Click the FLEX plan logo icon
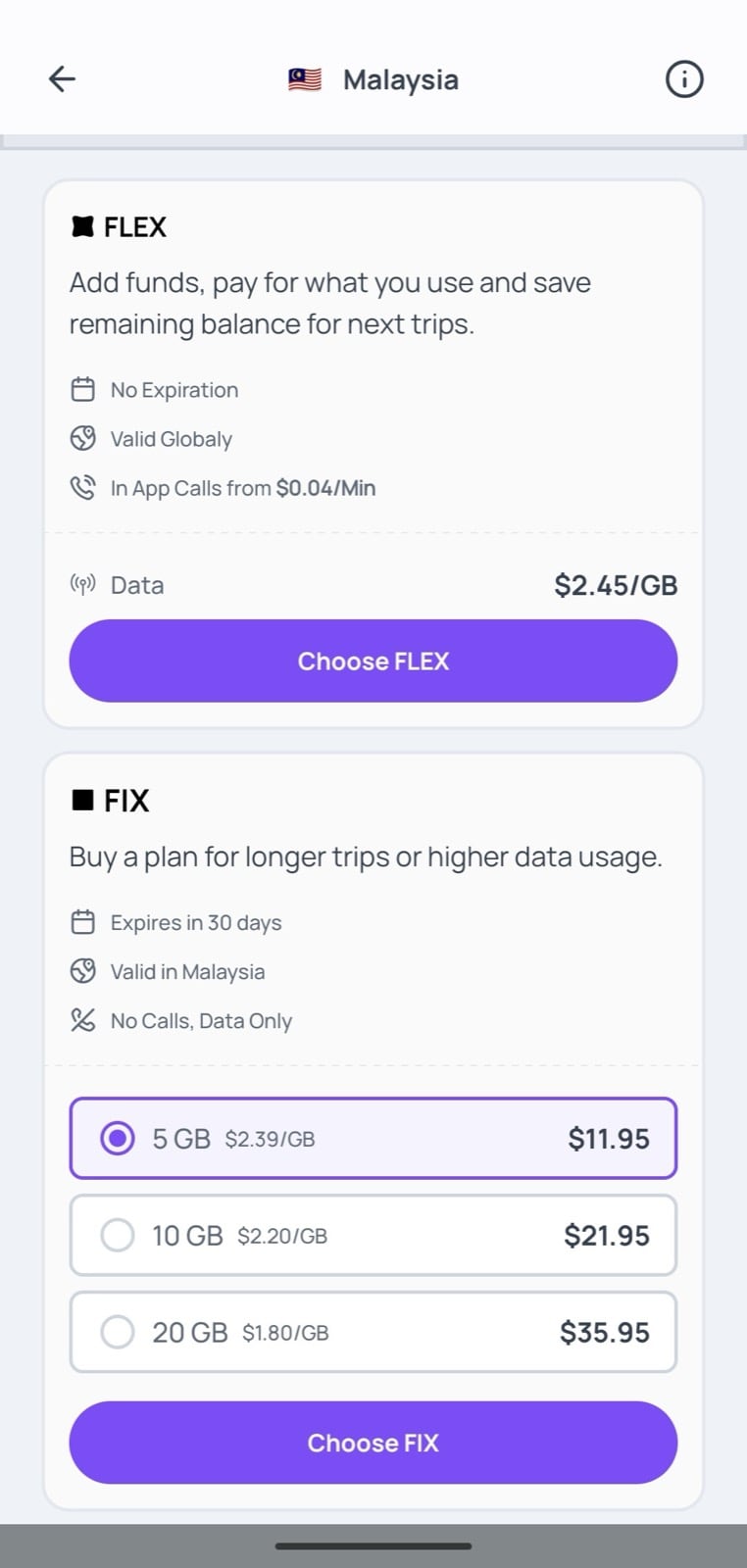The height and width of the screenshot is (1568, 747). coord(83,227)
